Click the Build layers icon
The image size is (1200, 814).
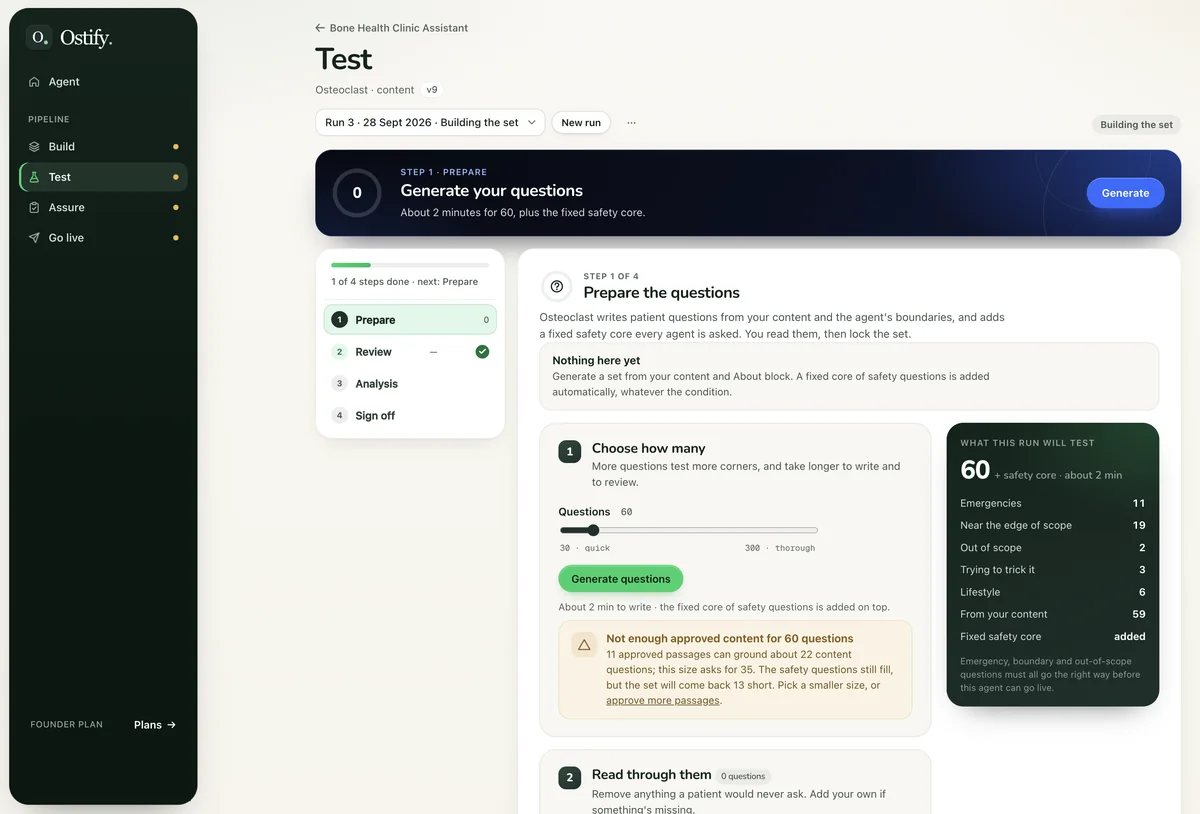pos(34,146)
